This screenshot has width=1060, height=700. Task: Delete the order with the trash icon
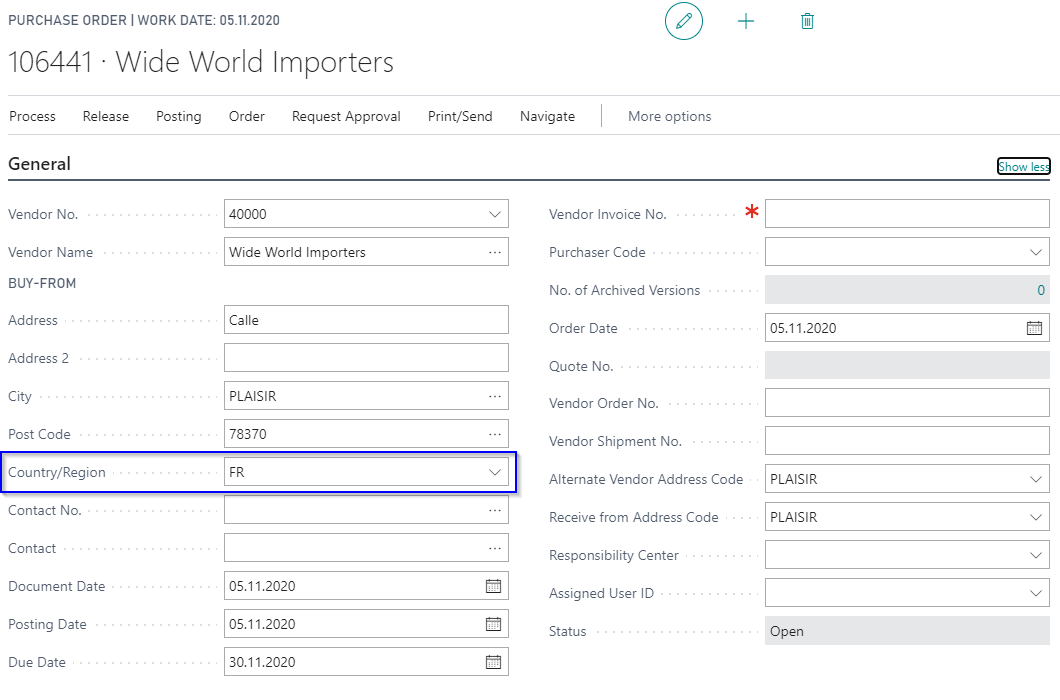pyautogui.click(x=807, y=22)
